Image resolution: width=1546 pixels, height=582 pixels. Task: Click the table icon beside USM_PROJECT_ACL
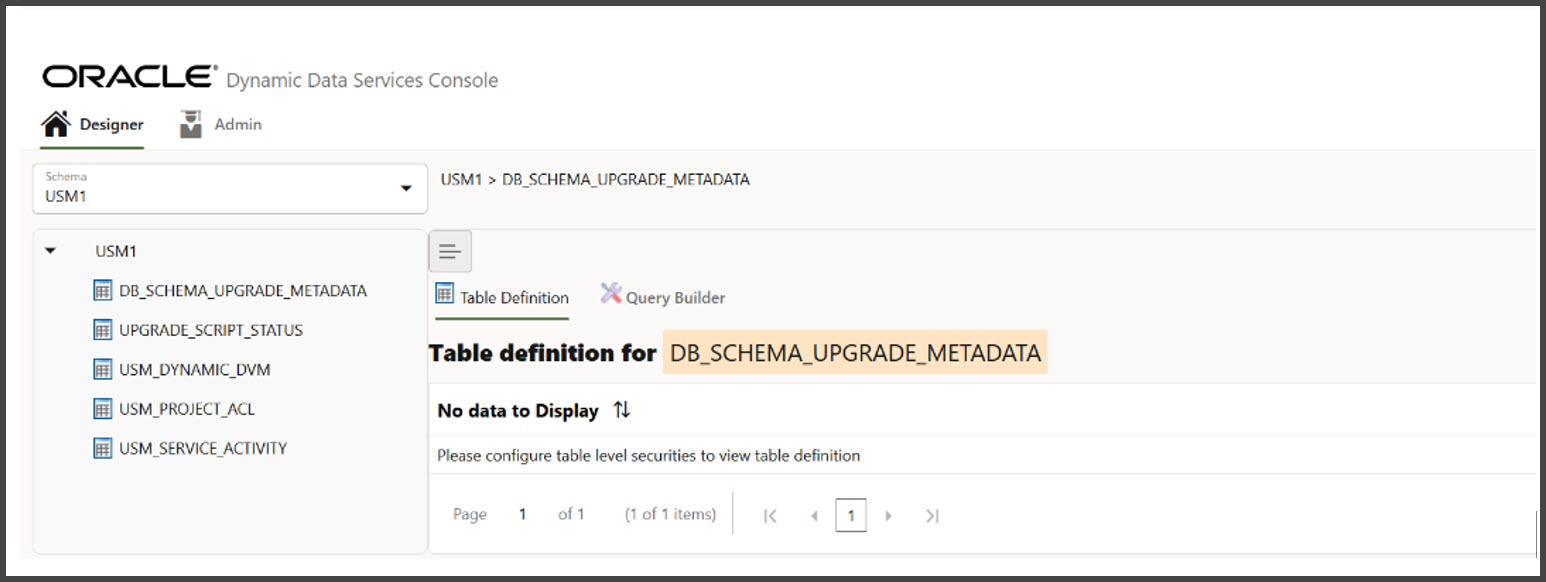pyautogui.click(x=104, y=408)
